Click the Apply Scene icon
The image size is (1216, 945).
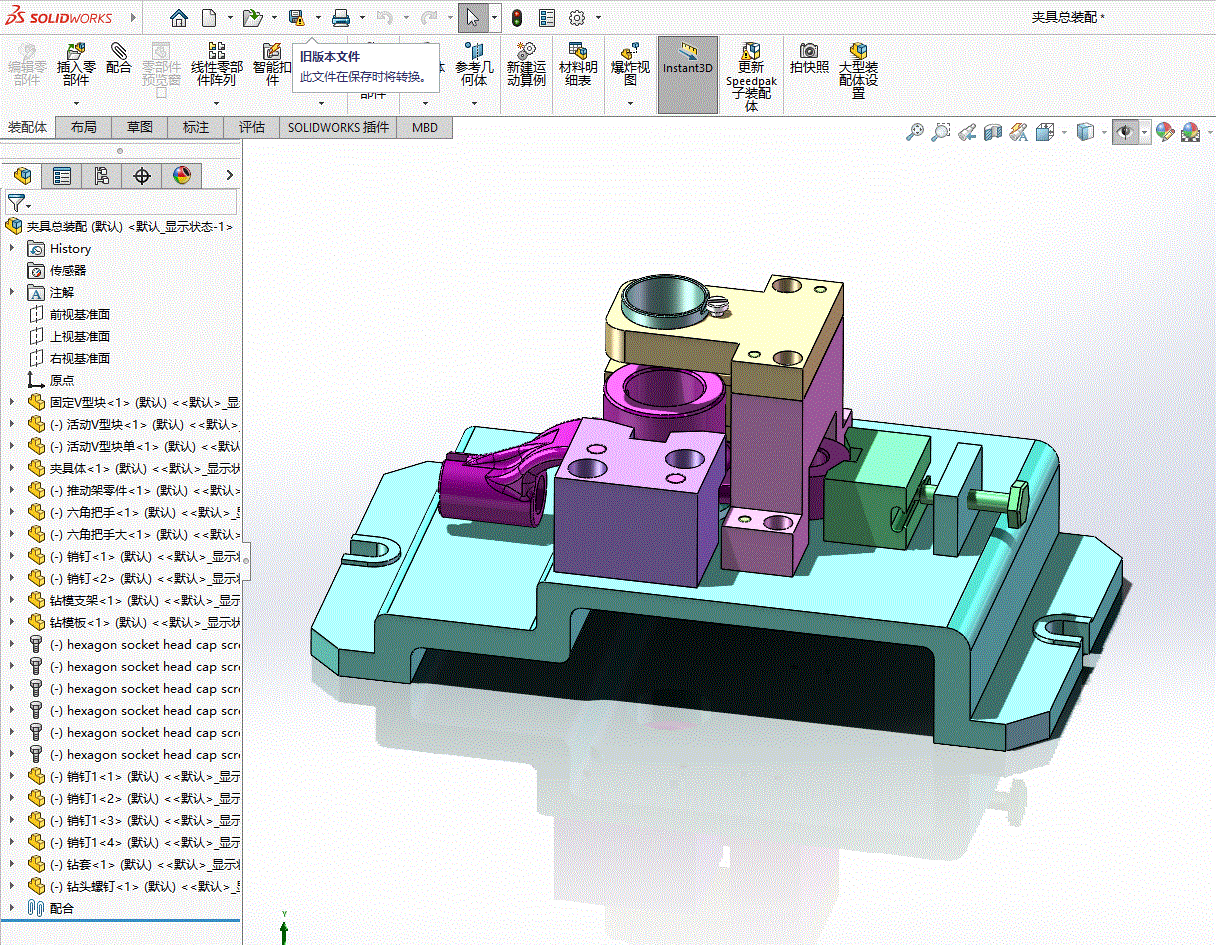point(1191,132)
